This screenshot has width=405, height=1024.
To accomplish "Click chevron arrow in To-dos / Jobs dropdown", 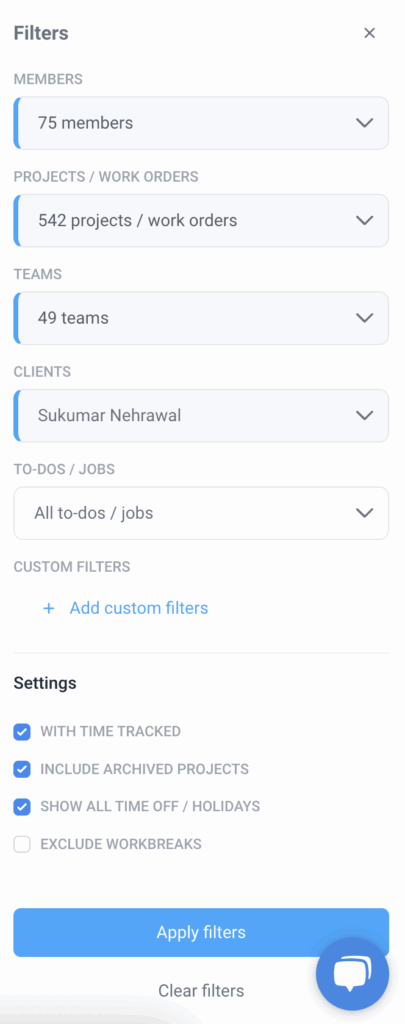I will (x=364, y=513).
